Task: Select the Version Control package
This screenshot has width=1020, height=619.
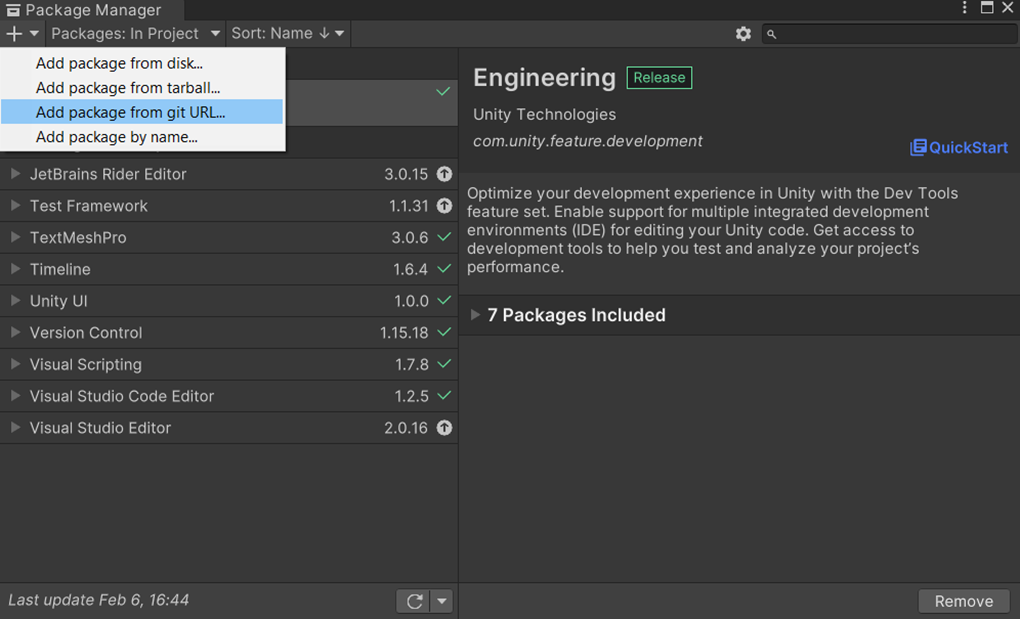Action: (x=229, y=332)
